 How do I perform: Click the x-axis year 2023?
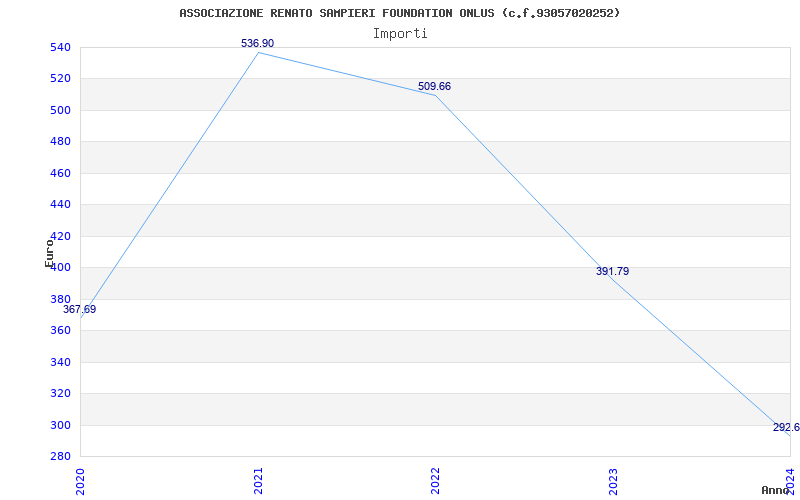click(613, 481)
